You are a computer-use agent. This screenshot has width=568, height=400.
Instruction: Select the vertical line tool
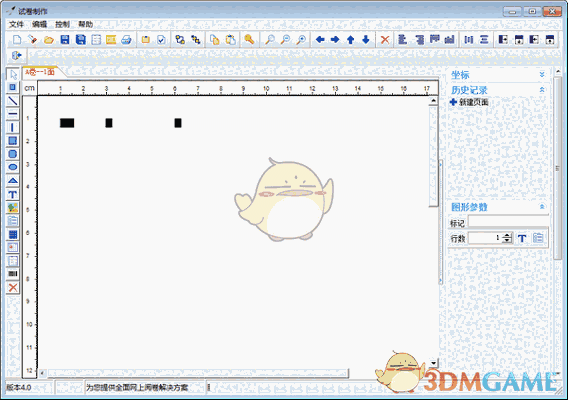(13, 128)
